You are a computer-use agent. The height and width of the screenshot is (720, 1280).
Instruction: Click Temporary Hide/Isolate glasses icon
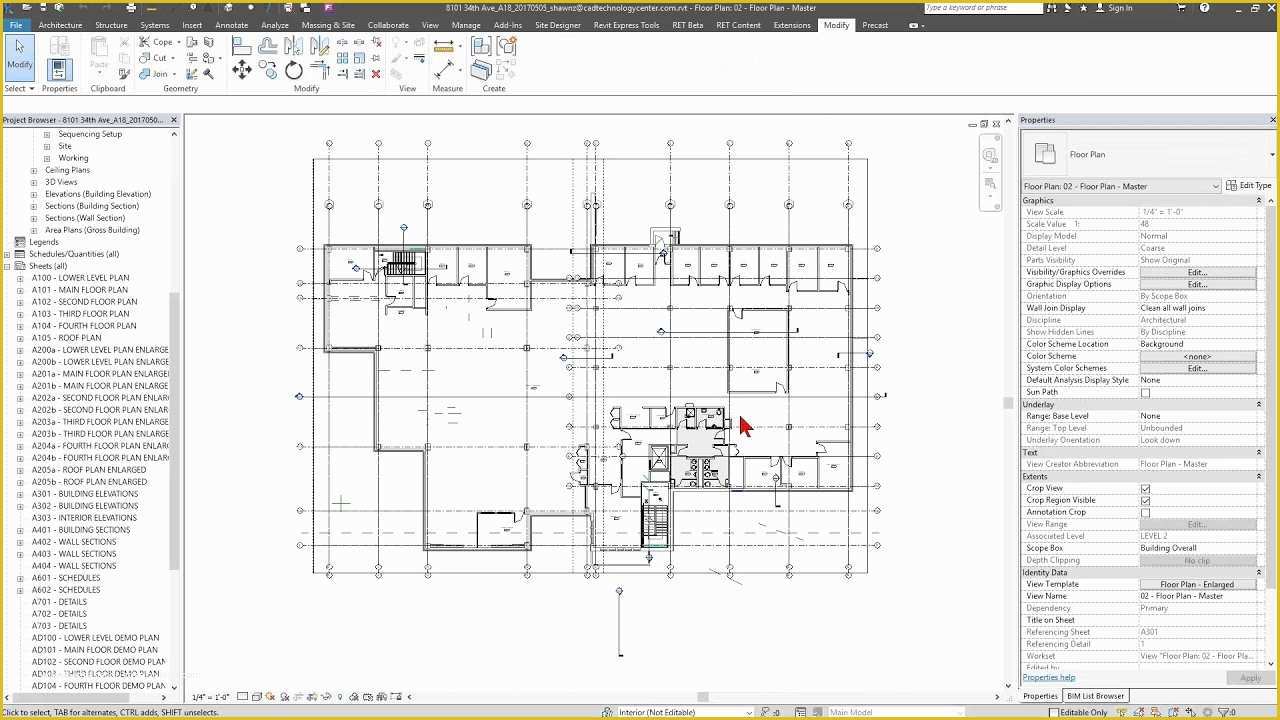point(325,697)
